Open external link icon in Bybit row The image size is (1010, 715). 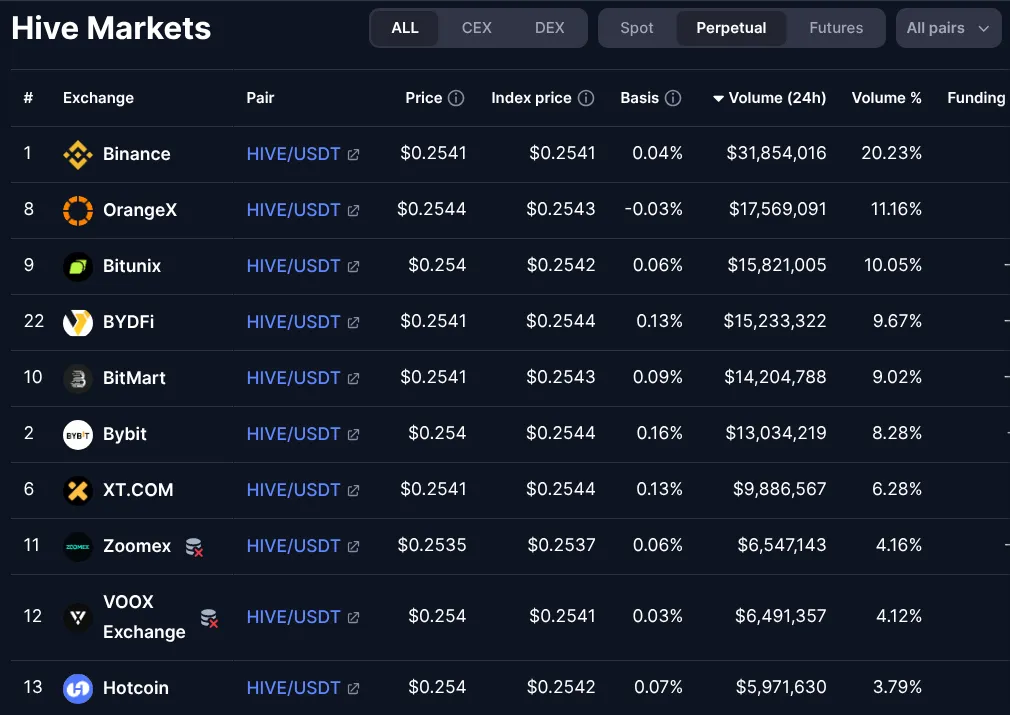[x=354, y=435]
